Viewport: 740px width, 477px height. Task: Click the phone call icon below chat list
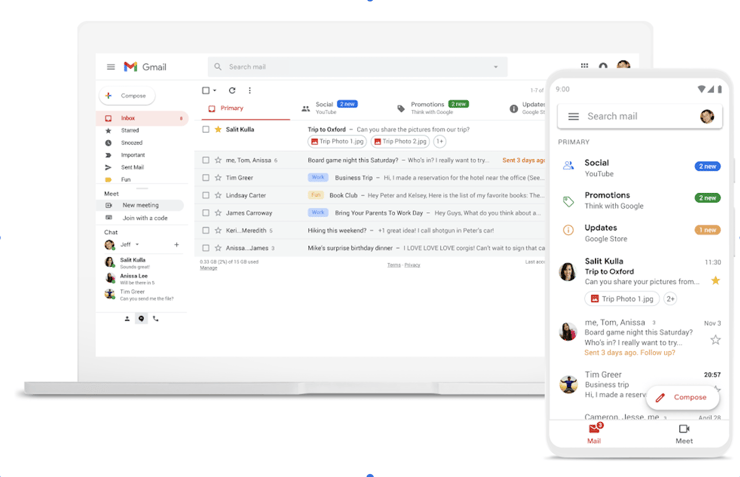pos(156,319)
